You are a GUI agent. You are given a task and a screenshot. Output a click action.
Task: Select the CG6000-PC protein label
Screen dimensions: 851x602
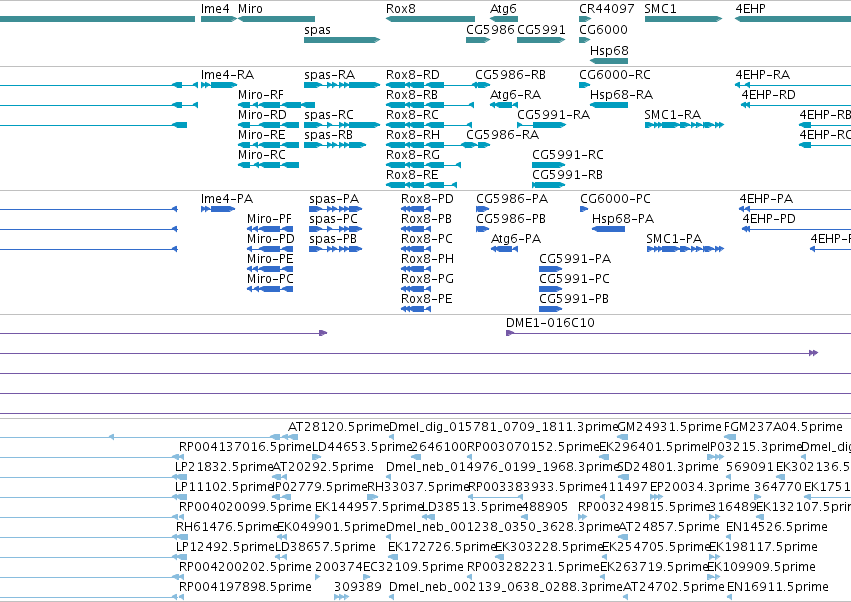[x=615, y=199]
